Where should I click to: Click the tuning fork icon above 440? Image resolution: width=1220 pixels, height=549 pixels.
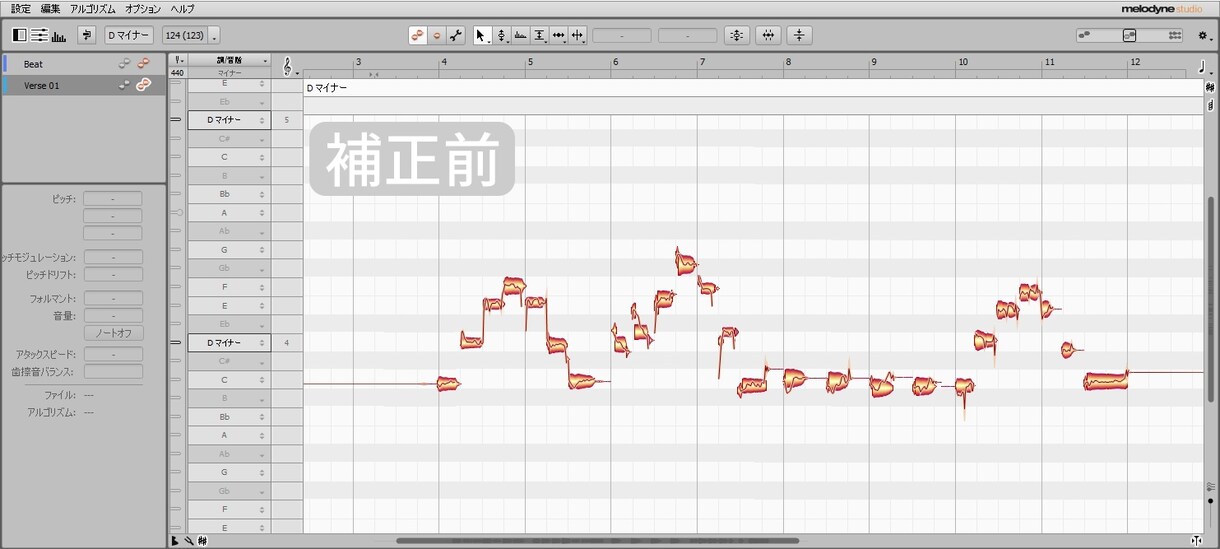tap(178, 60)
